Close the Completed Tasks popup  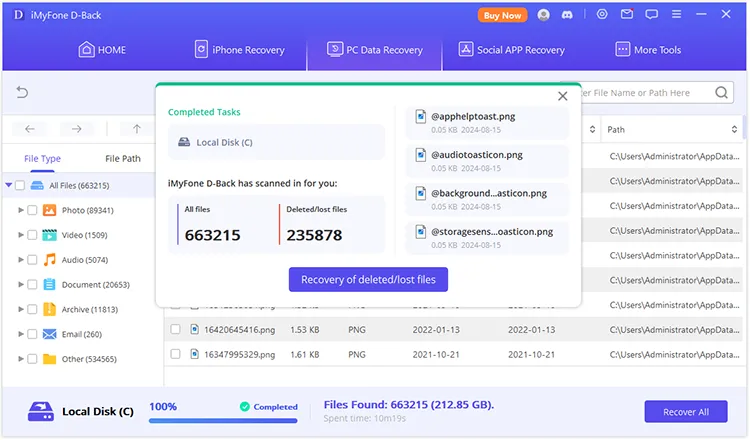click(x=562, y=96)
